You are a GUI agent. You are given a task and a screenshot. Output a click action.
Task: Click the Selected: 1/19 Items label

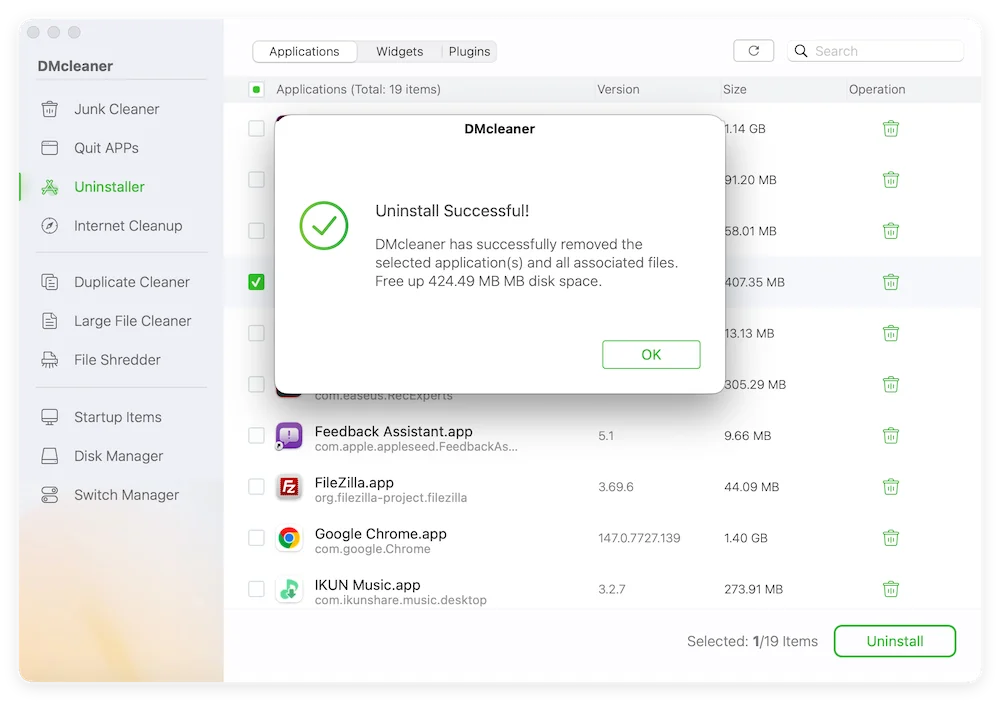[752, 642]
